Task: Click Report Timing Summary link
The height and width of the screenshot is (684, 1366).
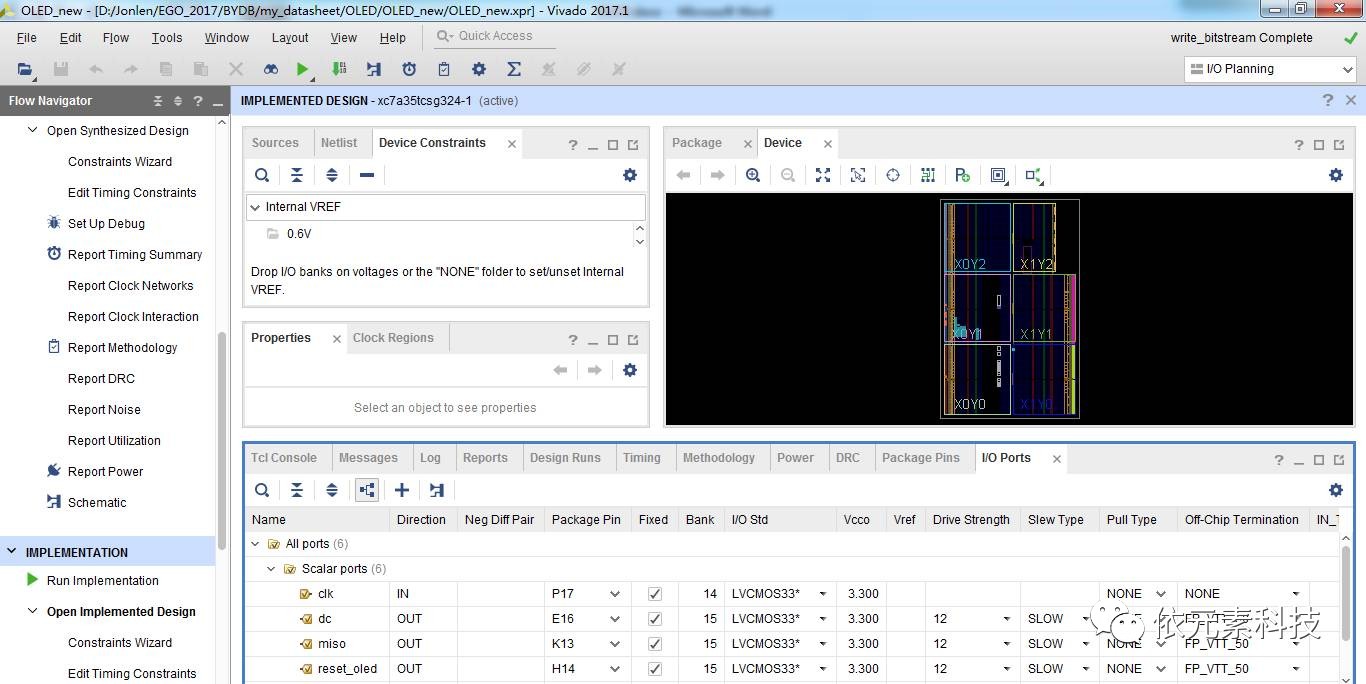Action: click(x=134, y=255)
